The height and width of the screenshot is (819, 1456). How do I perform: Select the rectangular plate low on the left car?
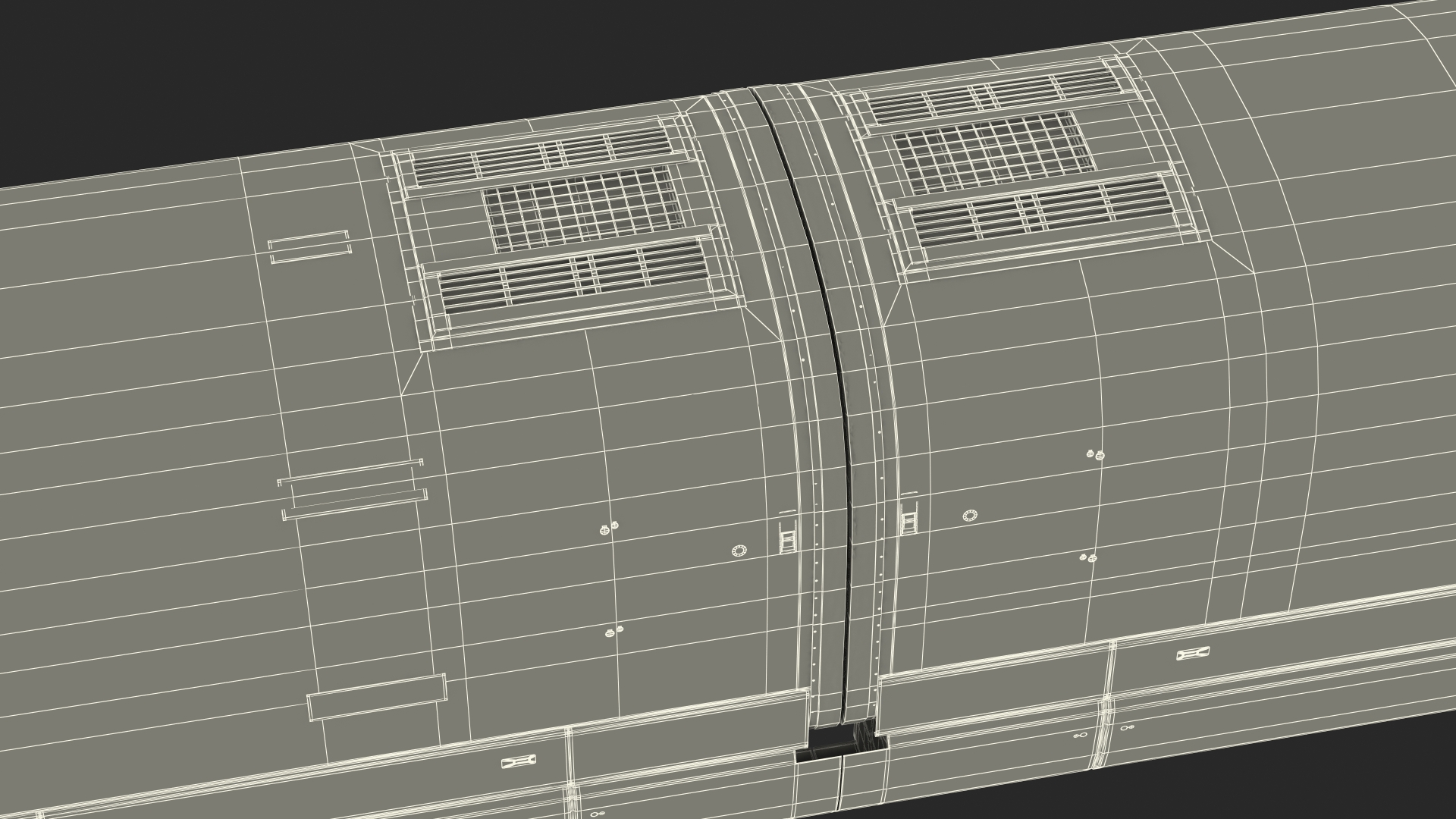coord(377,698)
